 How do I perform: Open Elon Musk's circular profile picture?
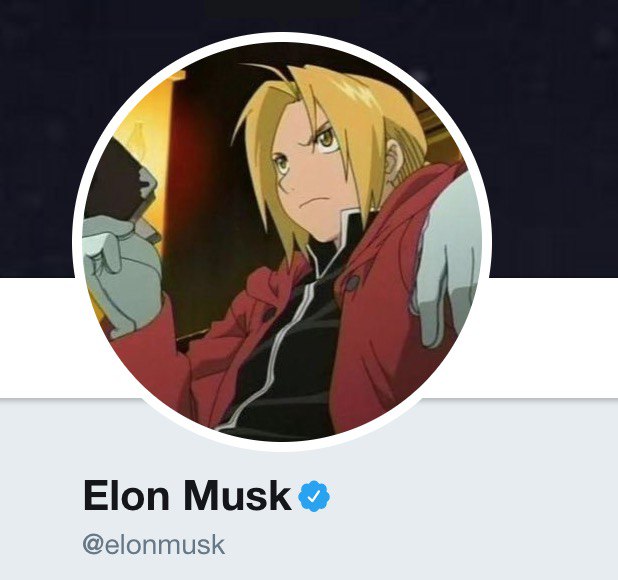click(282, 242)
